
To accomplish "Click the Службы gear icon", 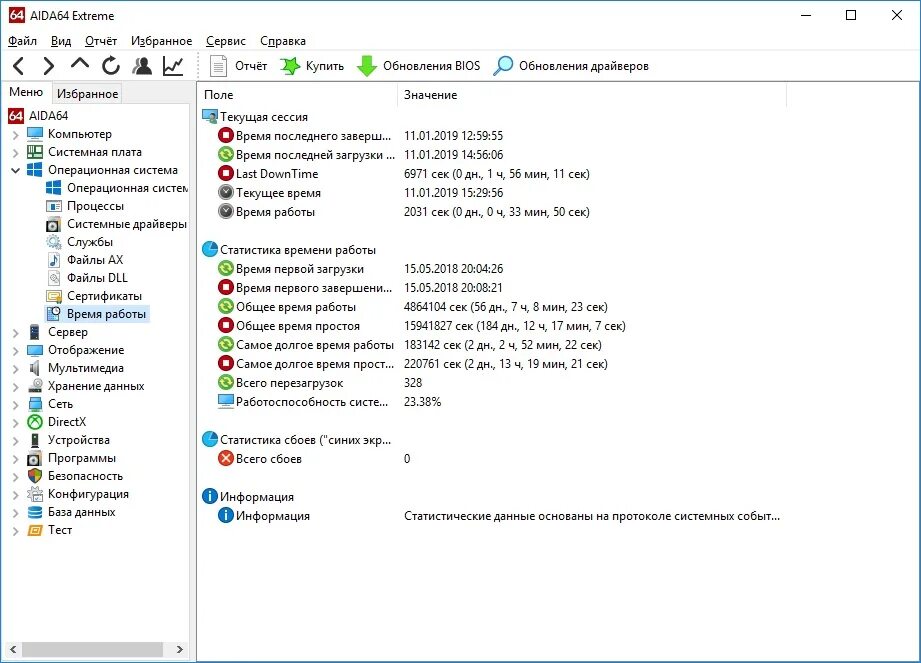I will click(54, 242).
